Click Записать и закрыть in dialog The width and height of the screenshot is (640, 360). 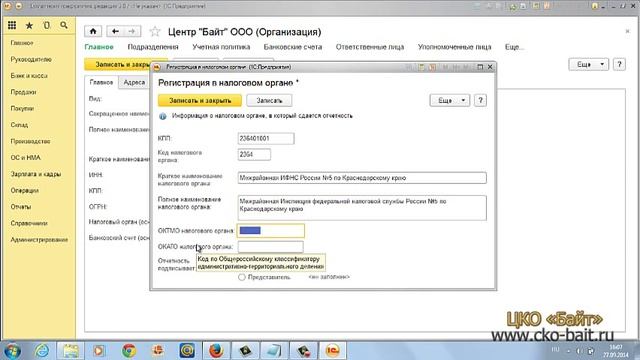[200, 100]
